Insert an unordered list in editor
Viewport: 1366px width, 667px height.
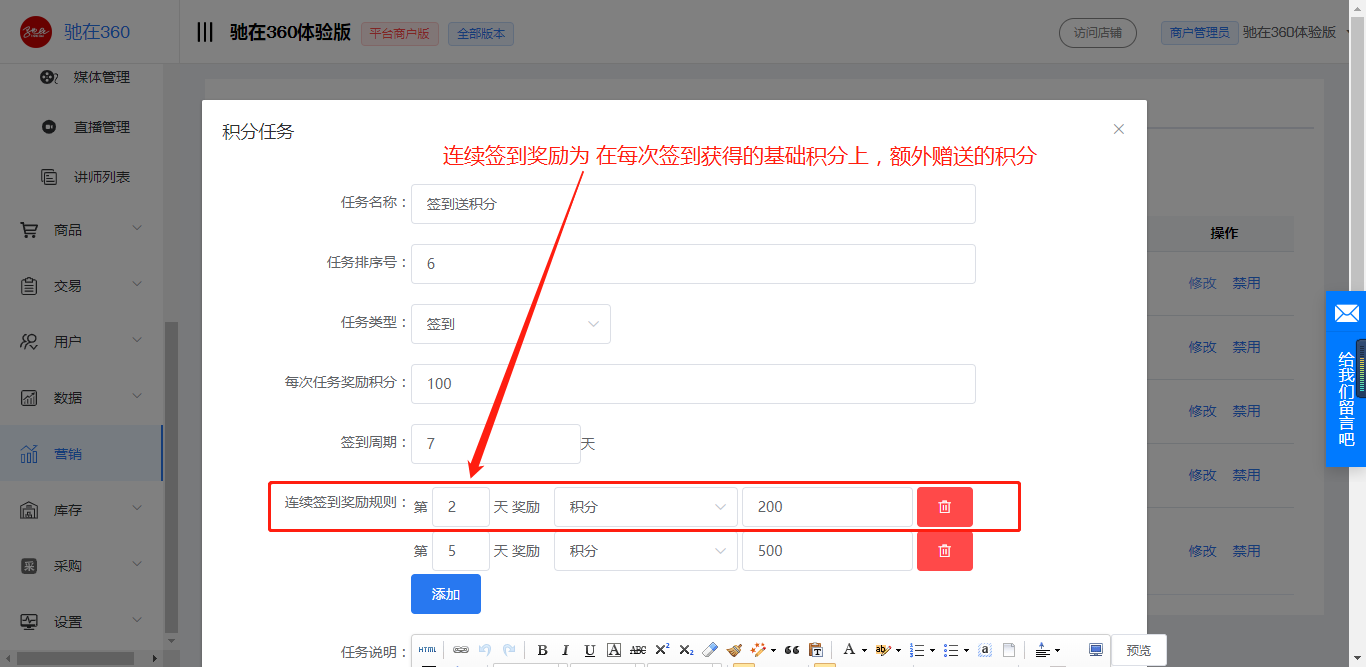pyautogui.click(x=951, y=650)
